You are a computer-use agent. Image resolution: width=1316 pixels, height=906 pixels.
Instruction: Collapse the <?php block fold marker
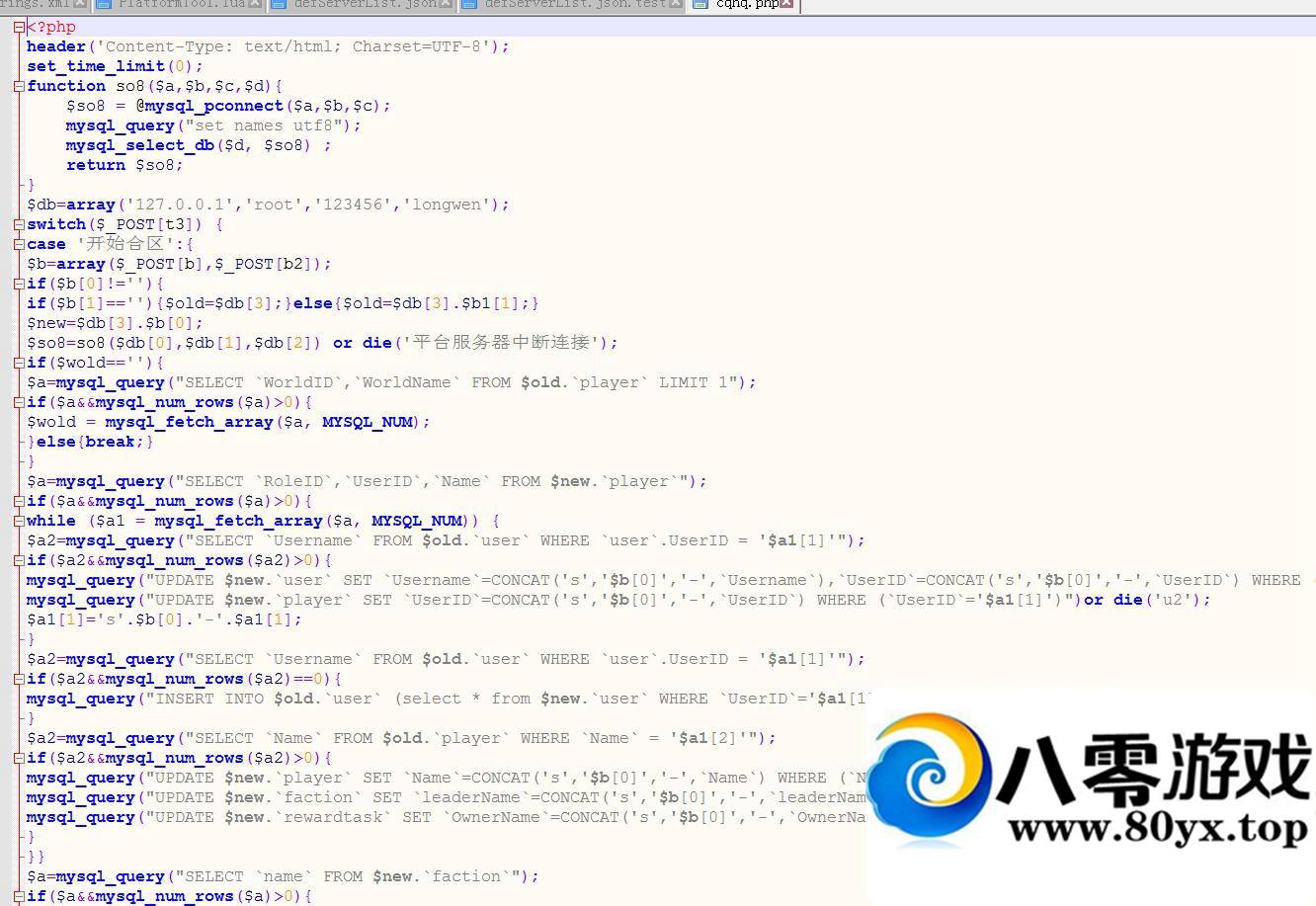pyautogui.click(x=19, y=27)
